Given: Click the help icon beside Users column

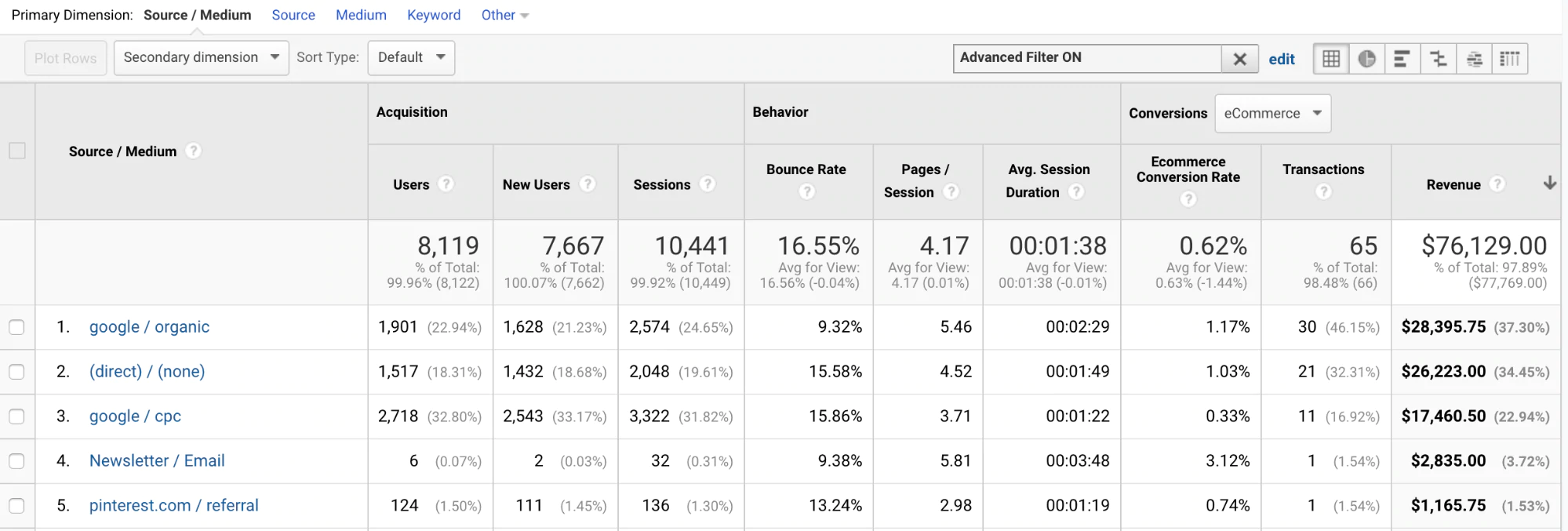Looking at the screenshot, I should click(x=446, y=184).
